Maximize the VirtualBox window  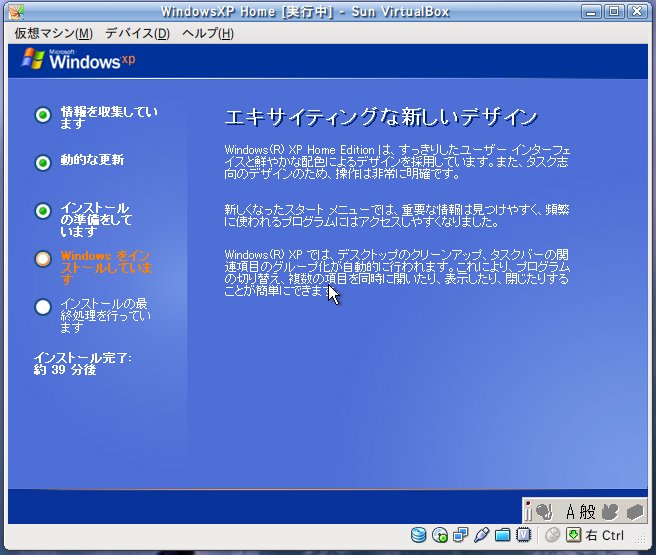coord(614,11)
